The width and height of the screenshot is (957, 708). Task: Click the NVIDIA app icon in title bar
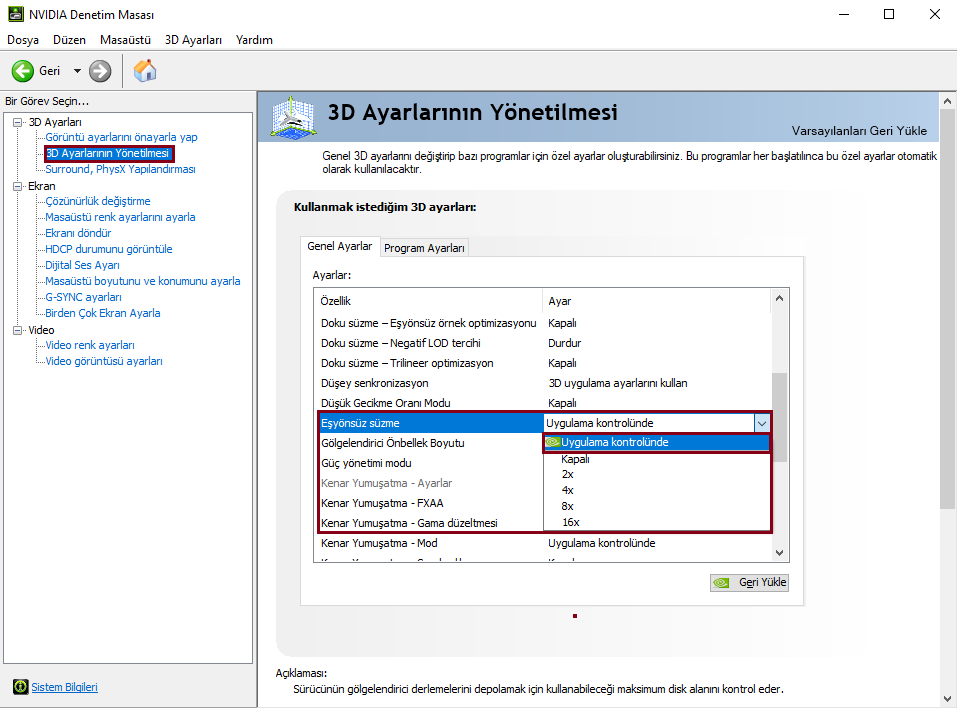click(16, 14)
